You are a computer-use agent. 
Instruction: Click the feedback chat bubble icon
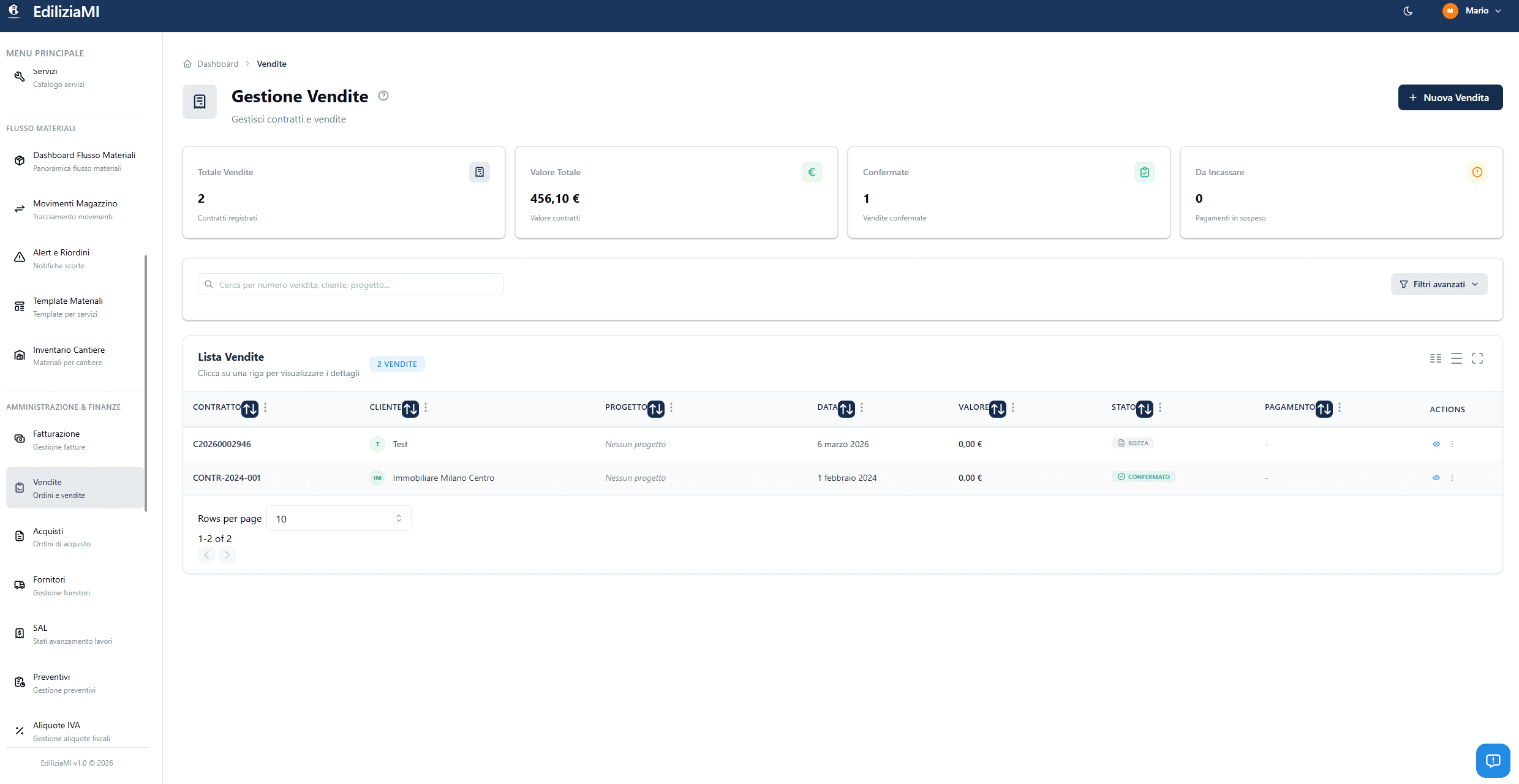click(1493, 760)
